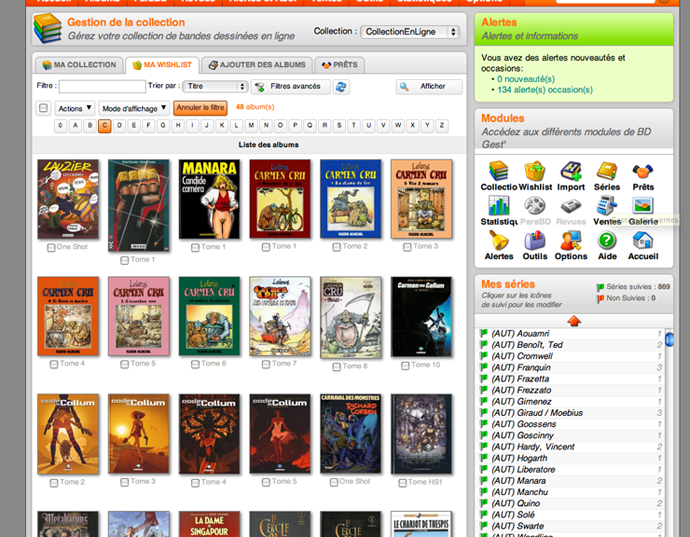
Task: Click the stacked books icon in Gestion header
Action: (48, 28)
